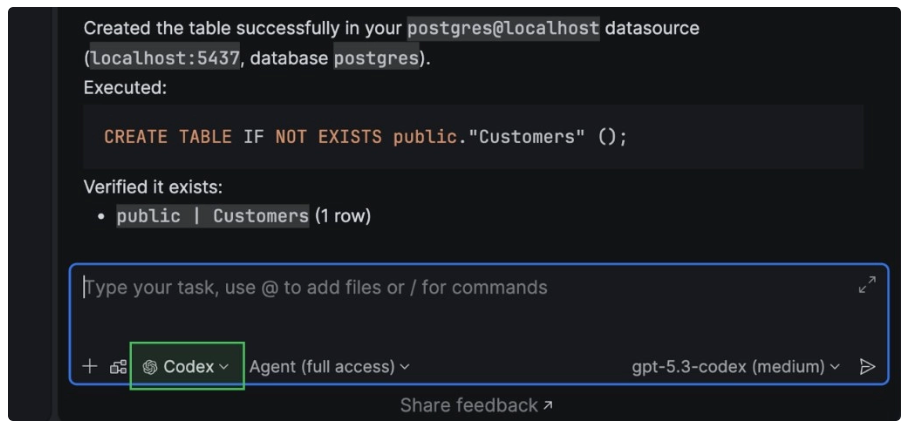Expand the prompt input with the arrows icon

(867, 285)
